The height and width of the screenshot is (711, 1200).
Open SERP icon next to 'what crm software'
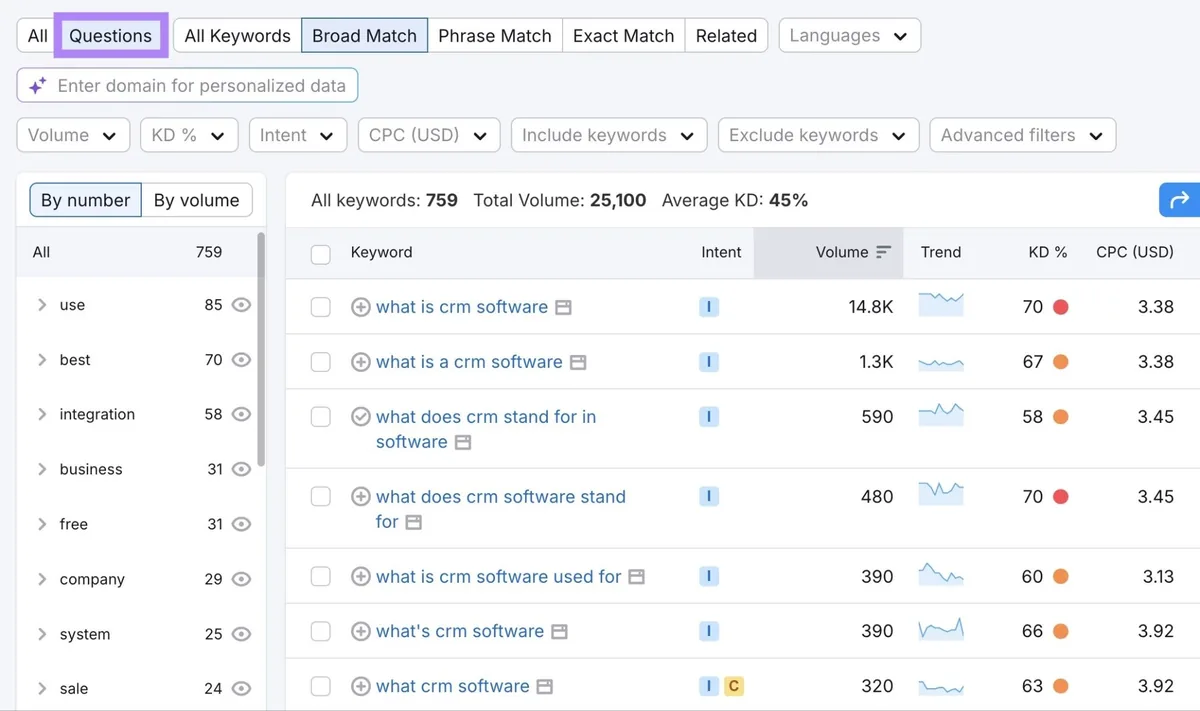pos(545,688)
